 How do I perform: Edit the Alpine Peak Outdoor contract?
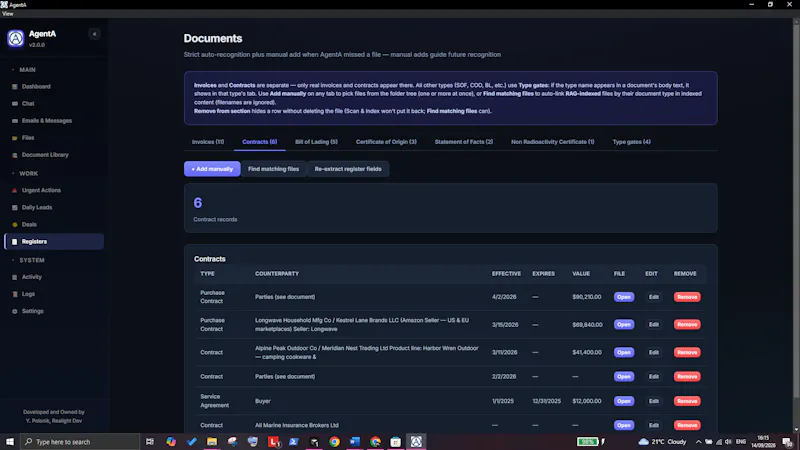[x=654, y=353]
